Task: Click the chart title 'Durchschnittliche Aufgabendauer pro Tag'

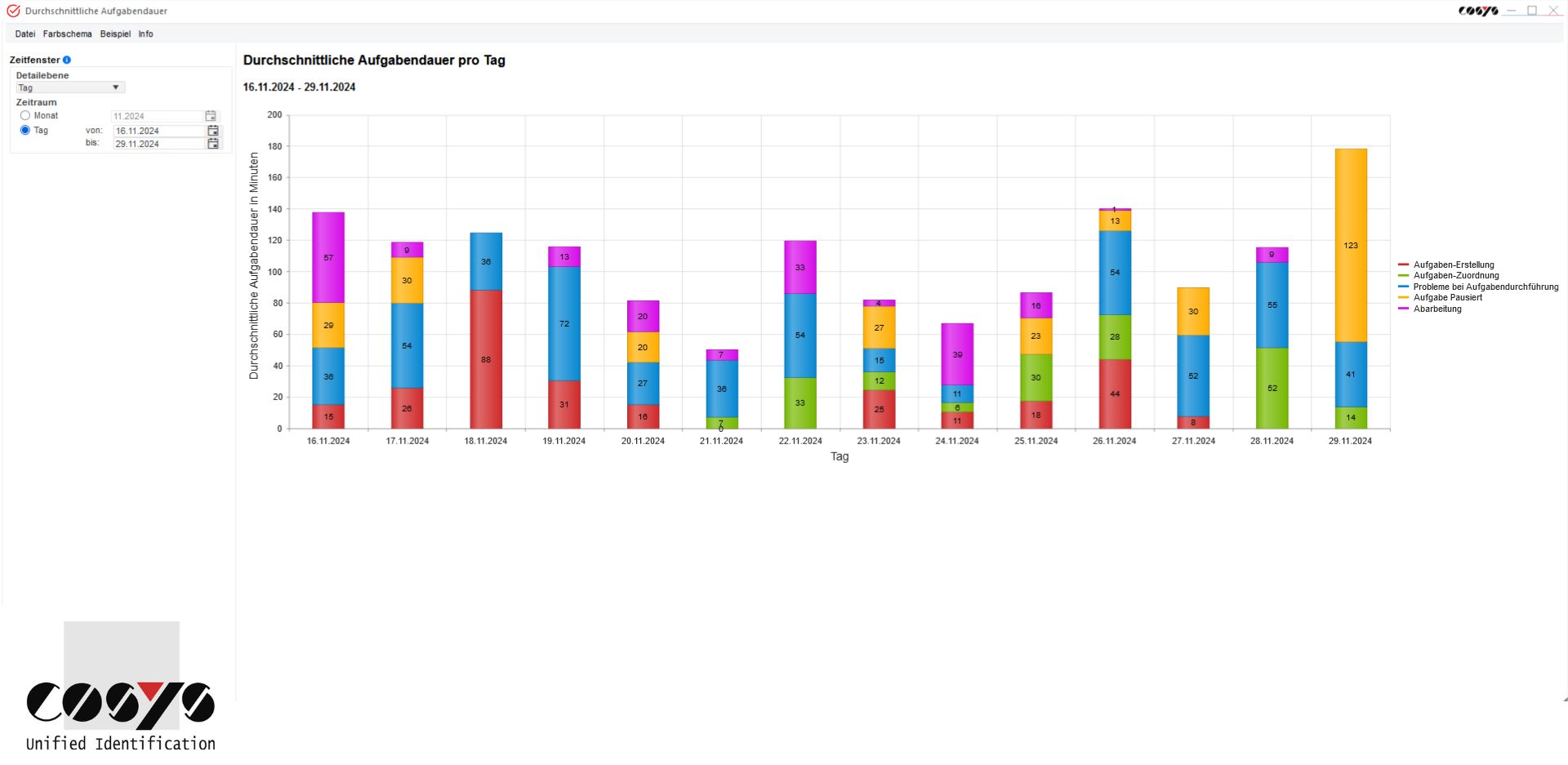Action: tap(374, 60)
